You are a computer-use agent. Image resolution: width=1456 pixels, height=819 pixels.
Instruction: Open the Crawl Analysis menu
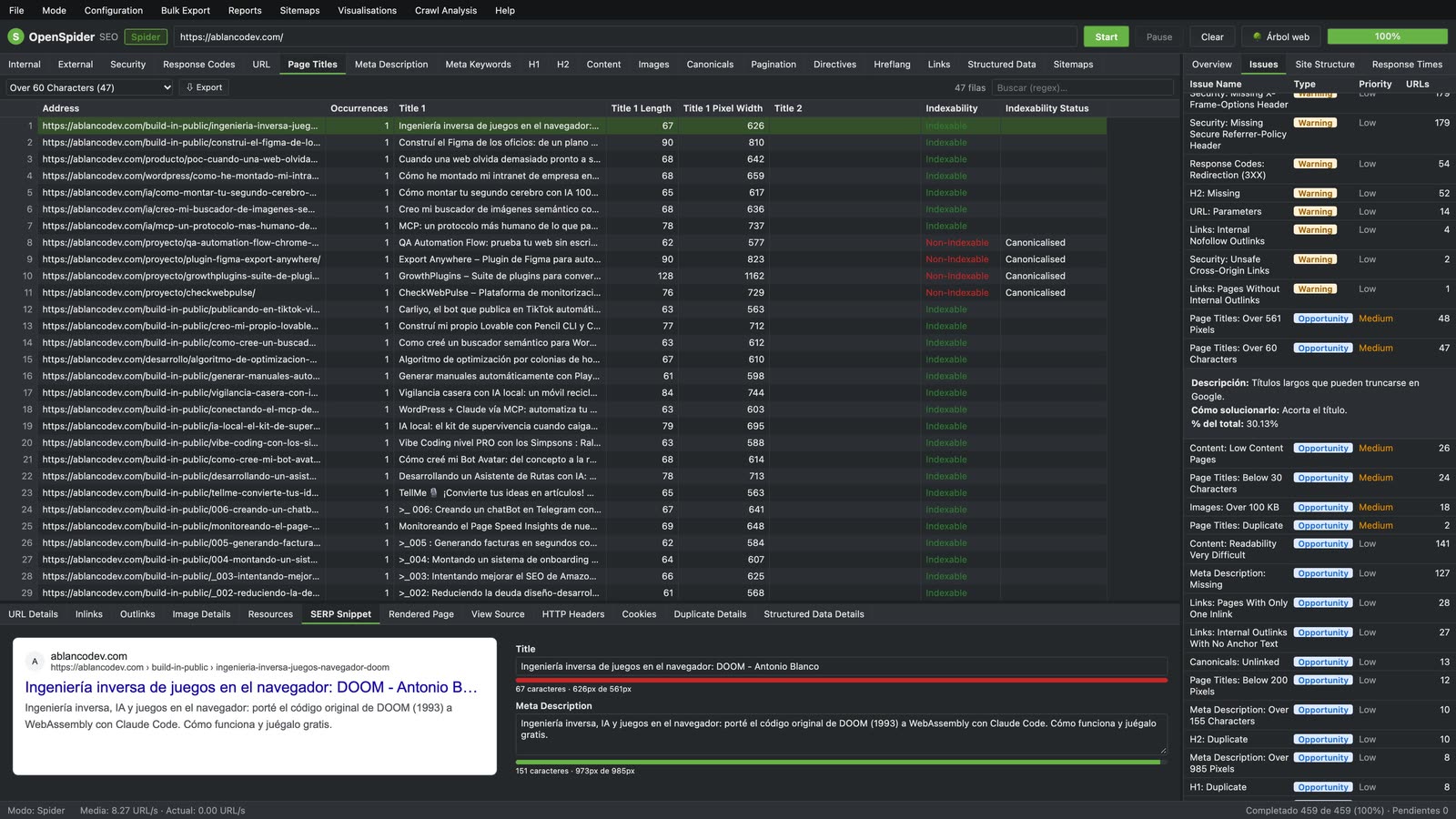[x=446, y=11]
